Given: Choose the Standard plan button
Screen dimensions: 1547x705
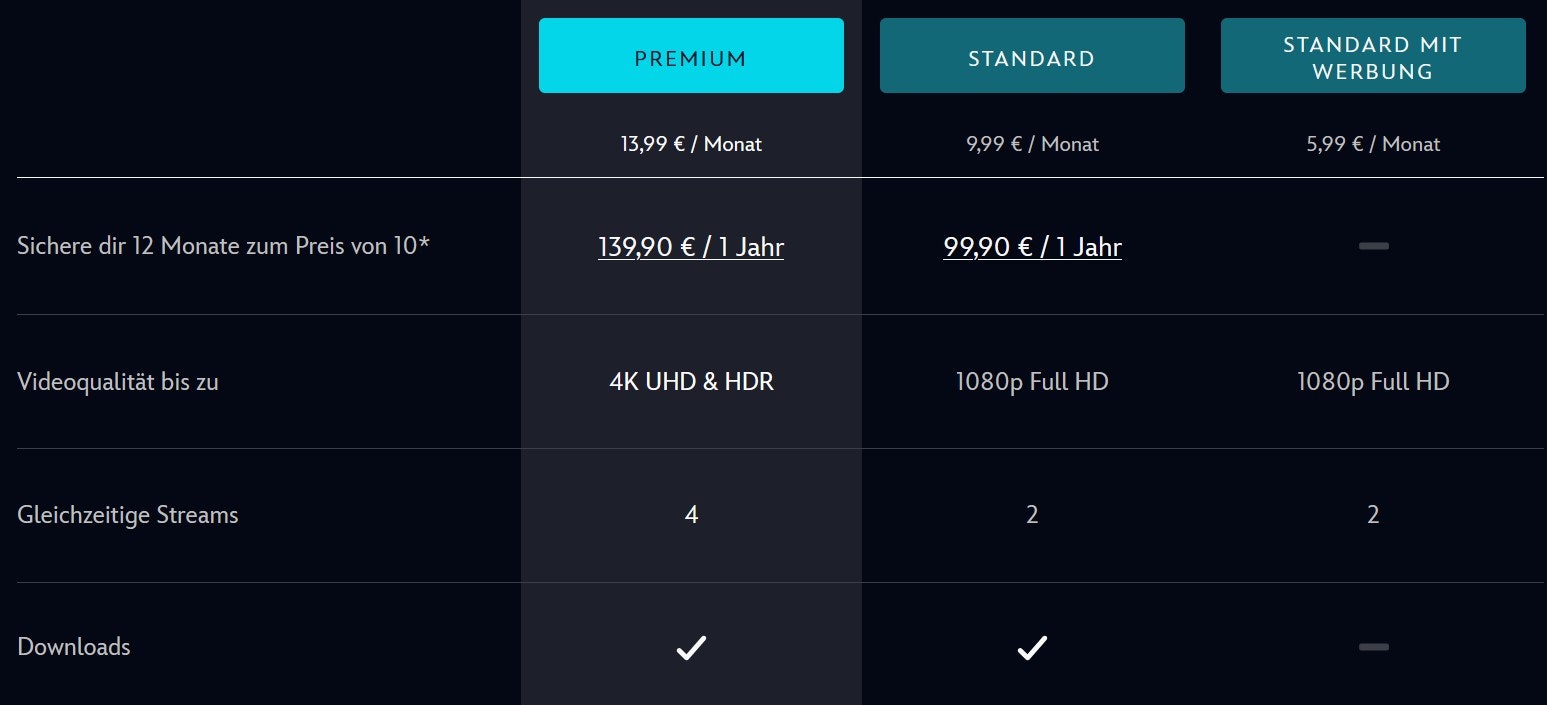Looking at the screenshot, I should (x=1032, y=56).
